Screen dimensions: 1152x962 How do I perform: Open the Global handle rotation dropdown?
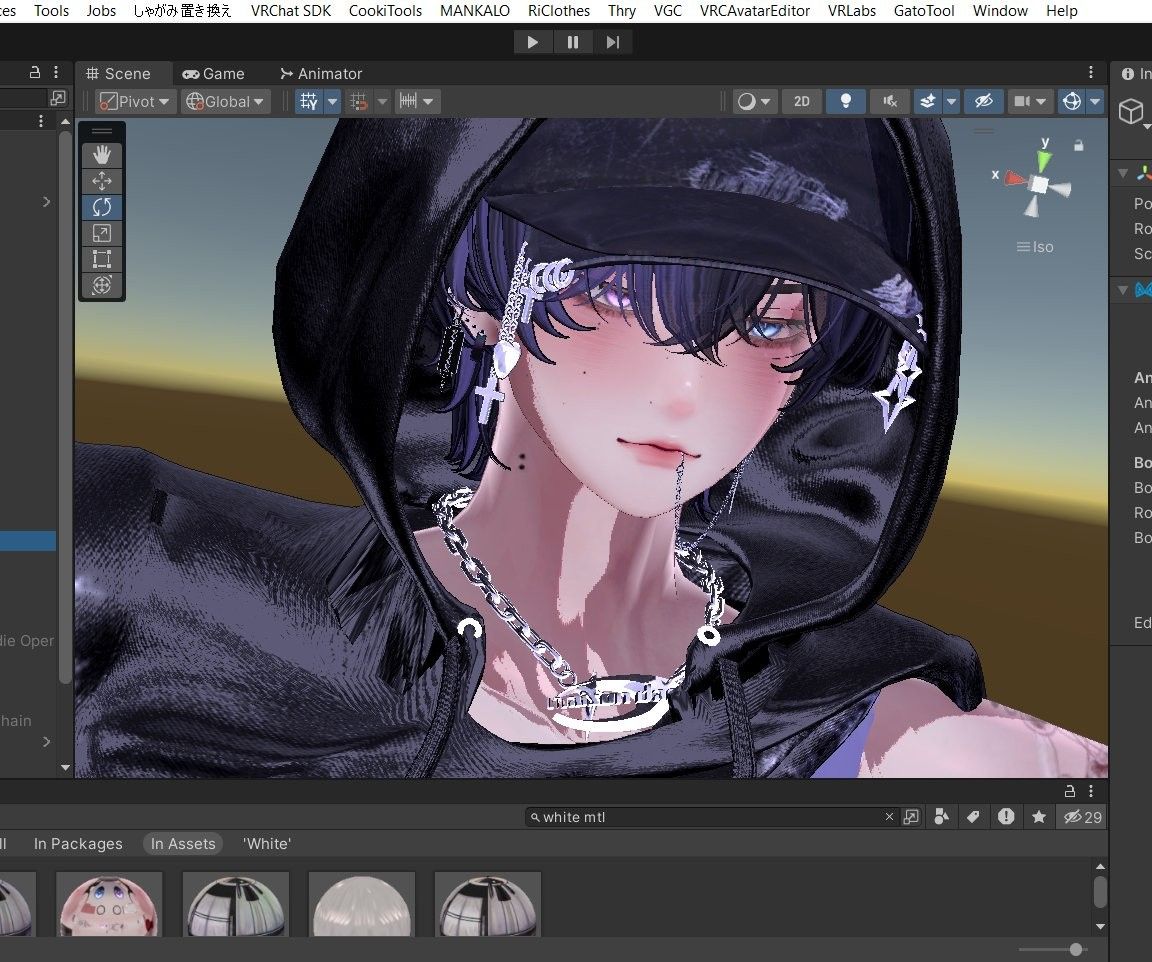pos(226,101)
